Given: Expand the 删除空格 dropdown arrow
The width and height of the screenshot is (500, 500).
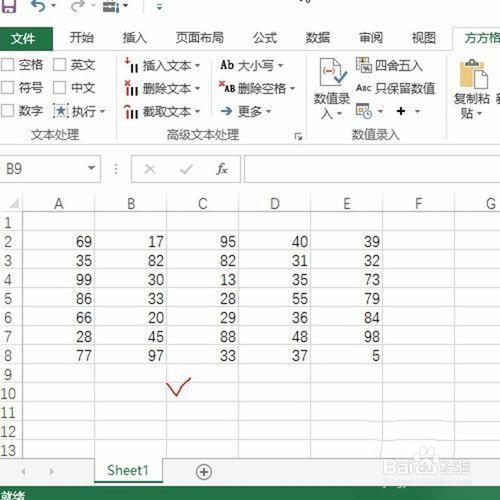Looking at the screenshot, I should pos(292,88).
